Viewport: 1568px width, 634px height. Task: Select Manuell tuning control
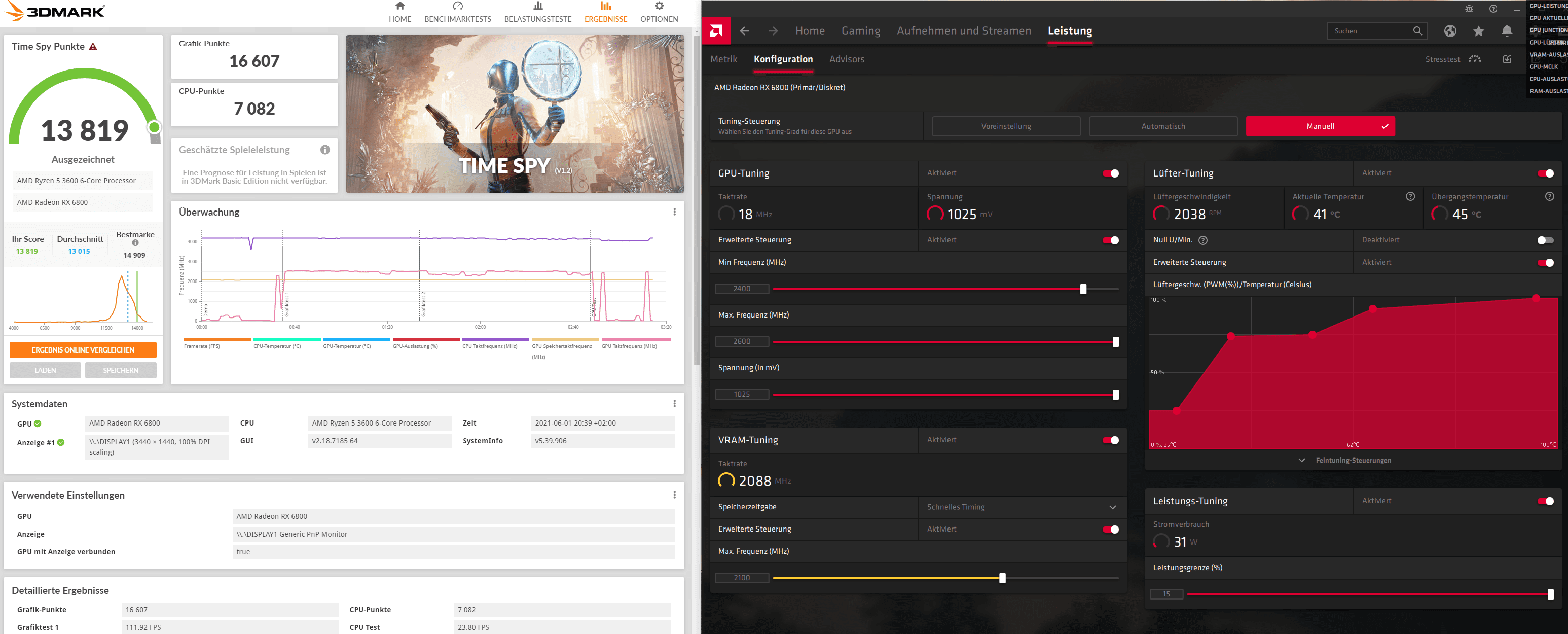1320,126
